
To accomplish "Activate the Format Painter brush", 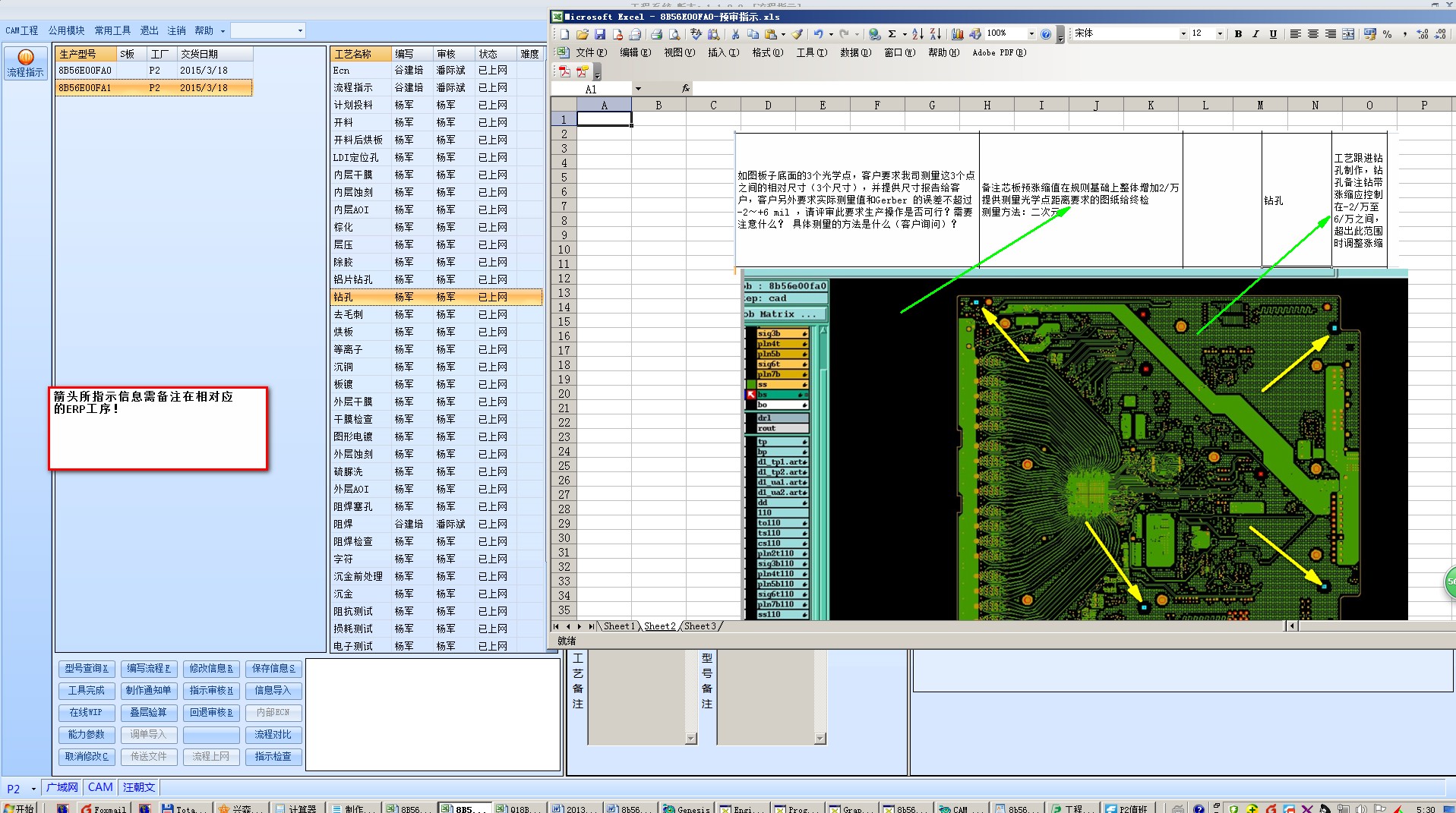I will point(797,34).
